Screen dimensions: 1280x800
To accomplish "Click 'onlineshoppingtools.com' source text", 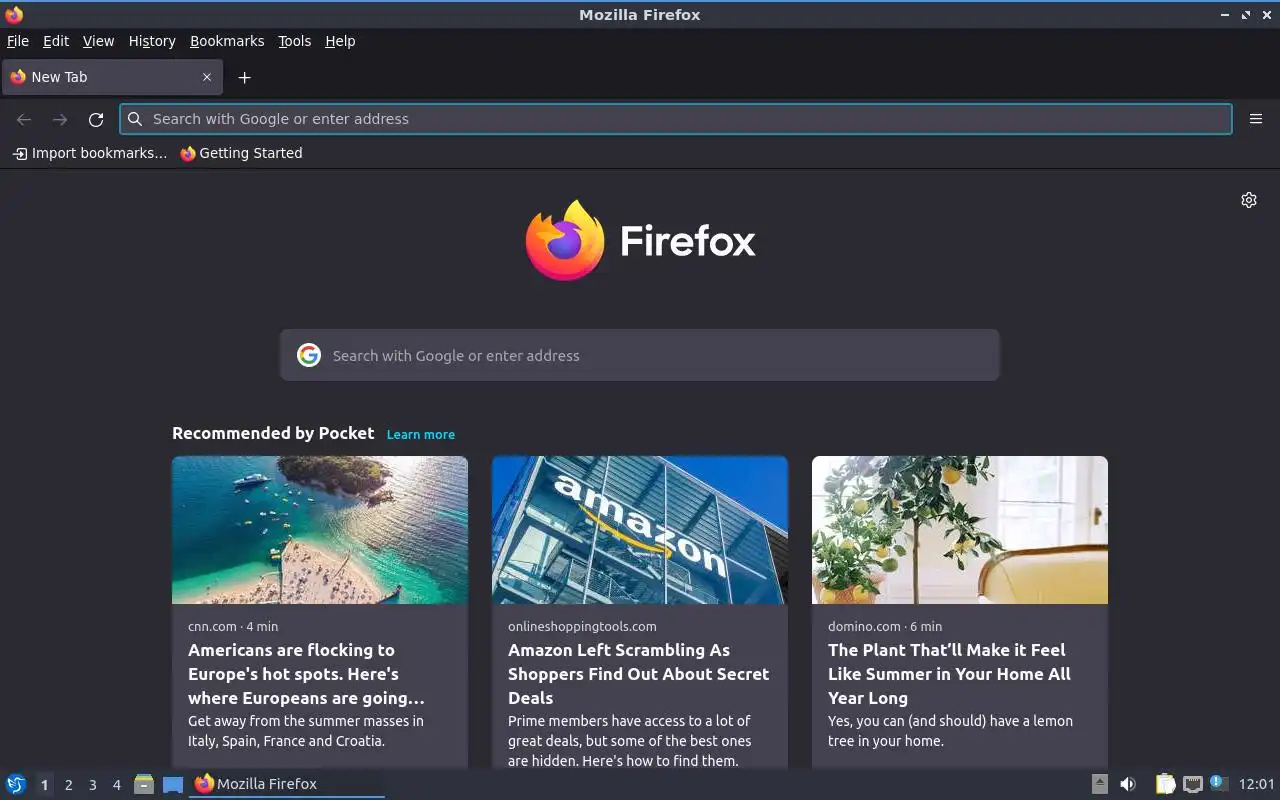I will tap(582, 626).
